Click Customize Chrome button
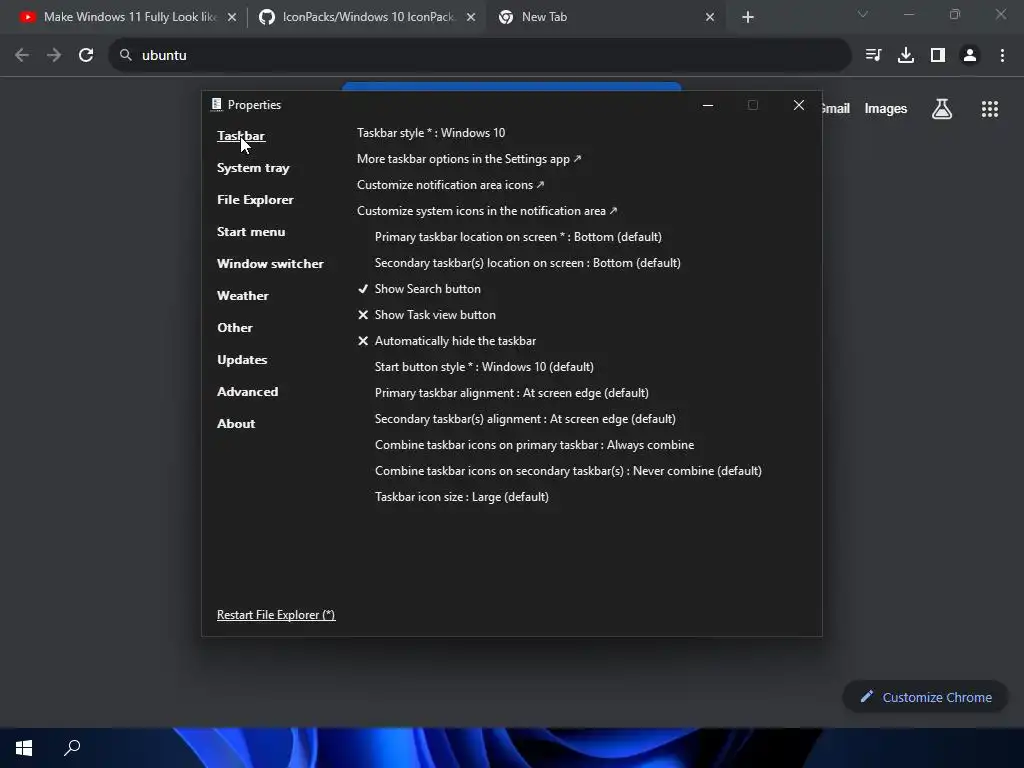 click(925, 697)
